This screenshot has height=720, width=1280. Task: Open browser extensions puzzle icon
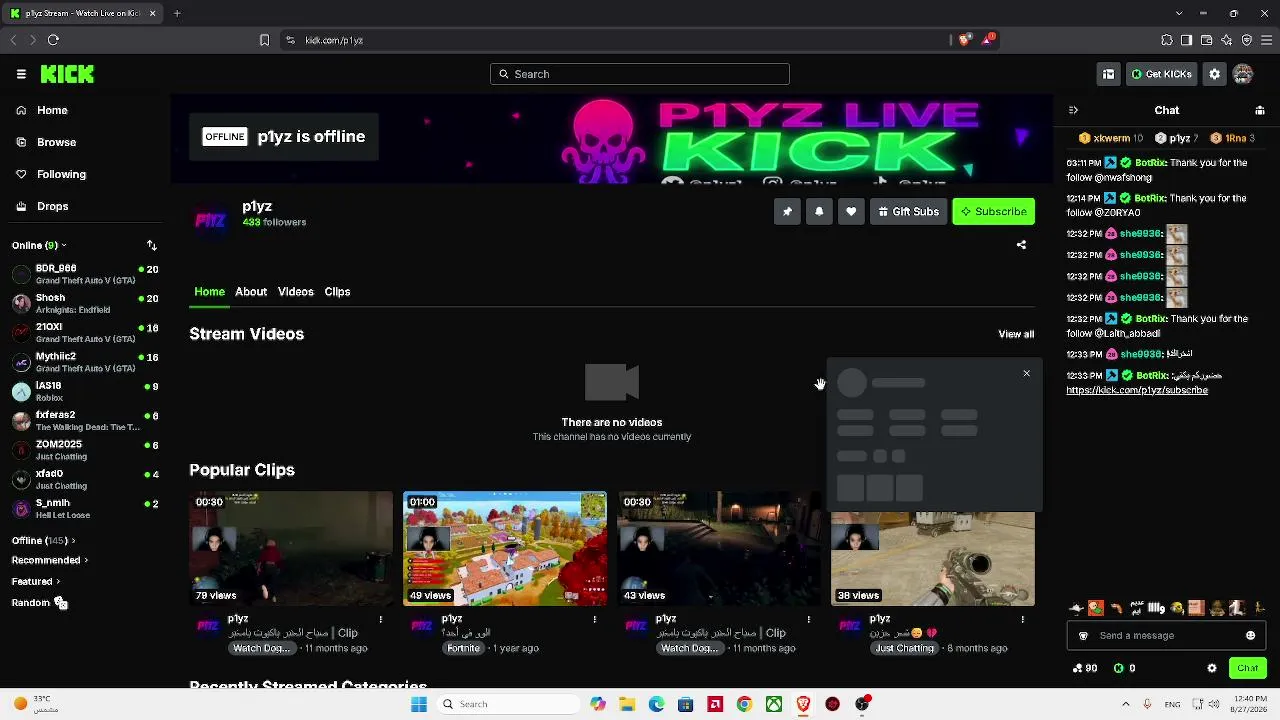click(1167, 40)
